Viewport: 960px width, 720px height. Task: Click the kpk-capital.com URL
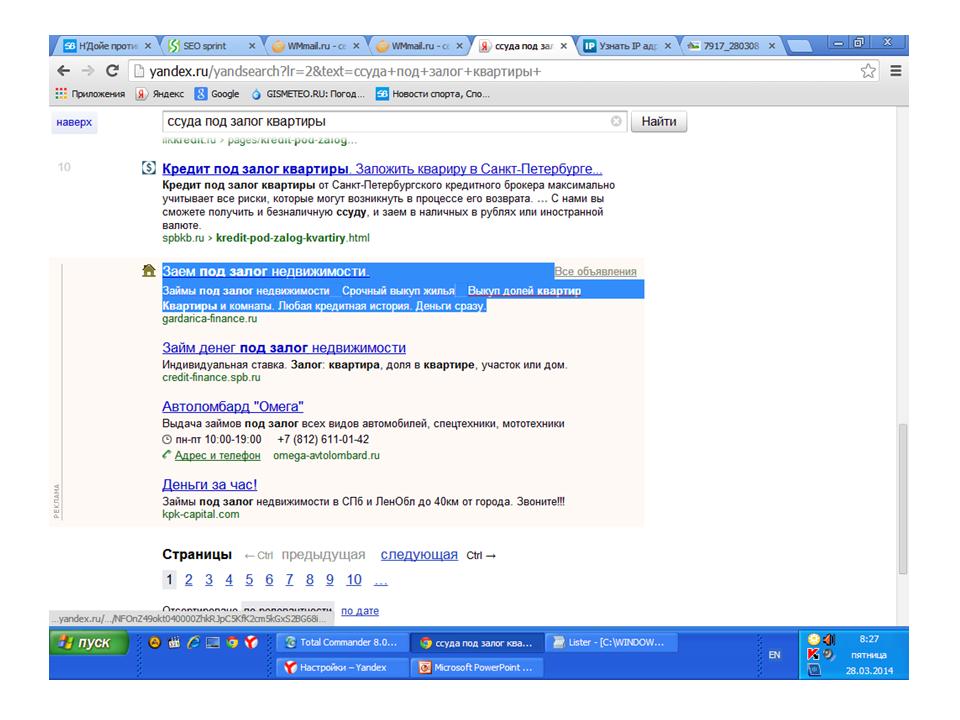[x=201, y=514]
